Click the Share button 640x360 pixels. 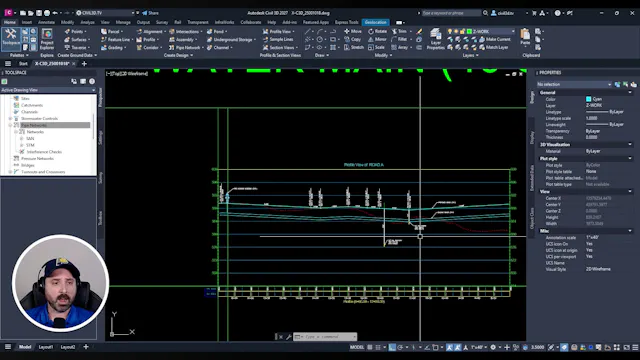pos(150,13)
